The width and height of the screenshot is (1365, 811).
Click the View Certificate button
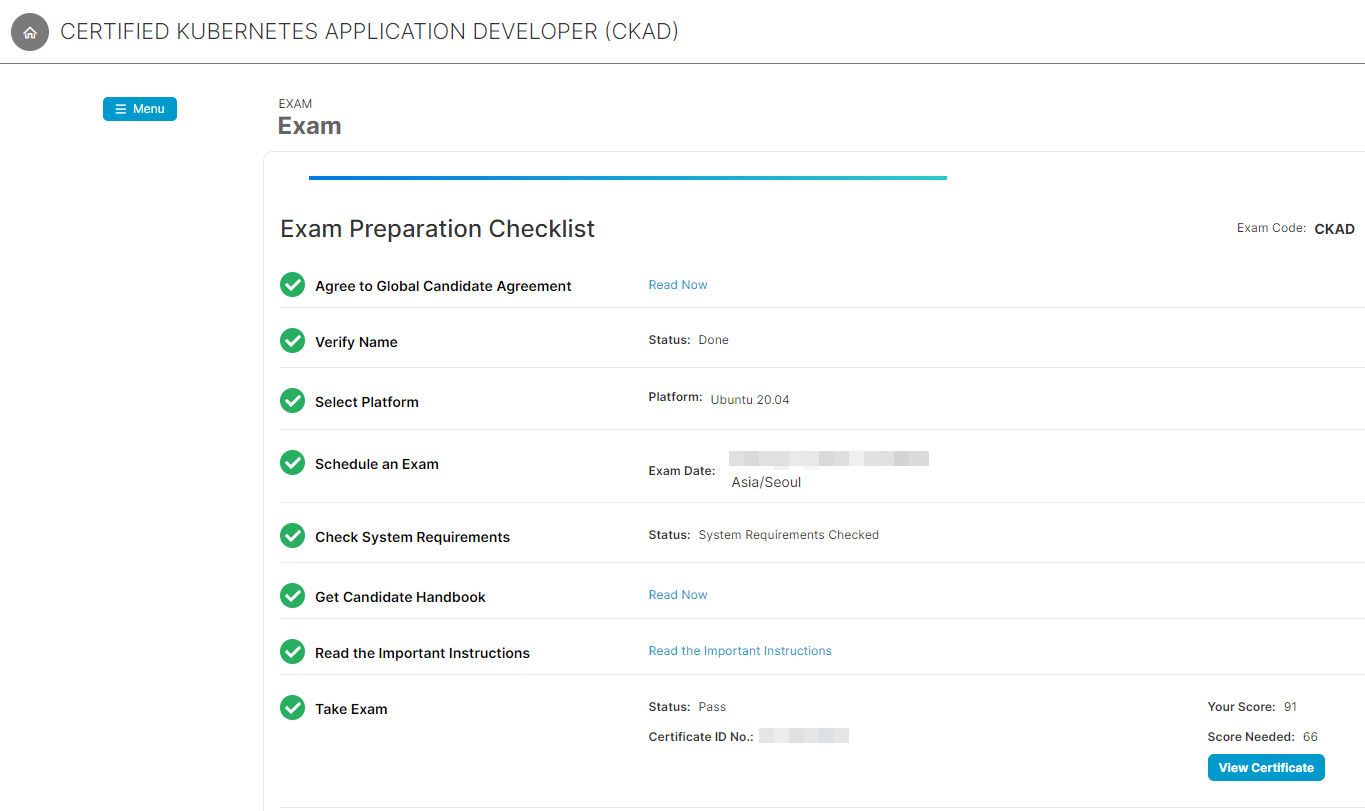(x=1266, y=768)
